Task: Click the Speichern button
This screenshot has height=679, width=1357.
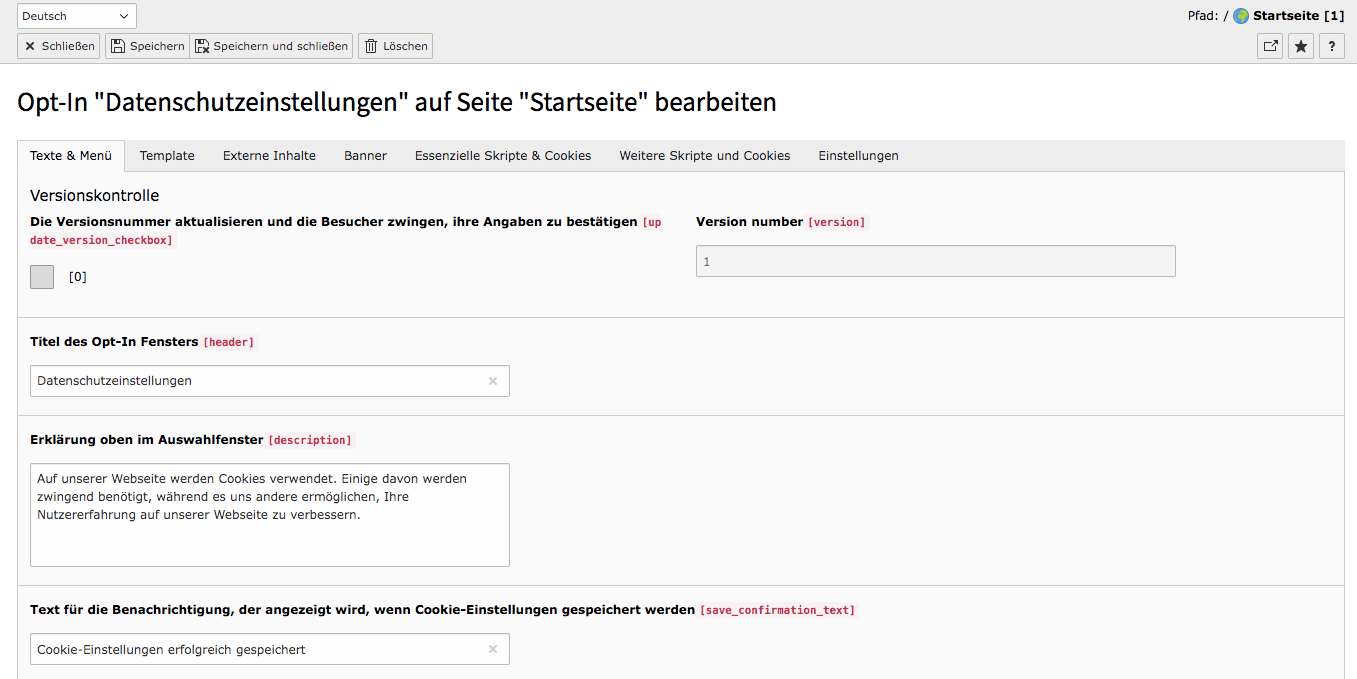Action: point(147,46)
